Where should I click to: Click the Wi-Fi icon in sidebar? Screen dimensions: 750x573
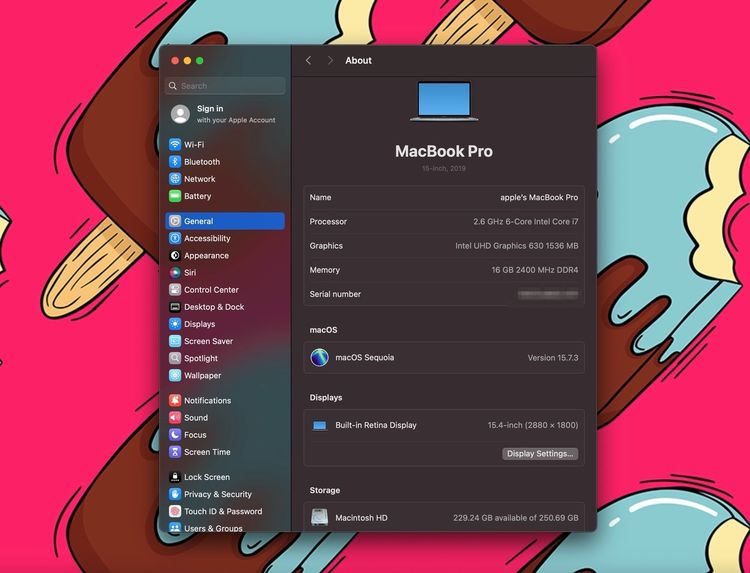tap(175, 145)
